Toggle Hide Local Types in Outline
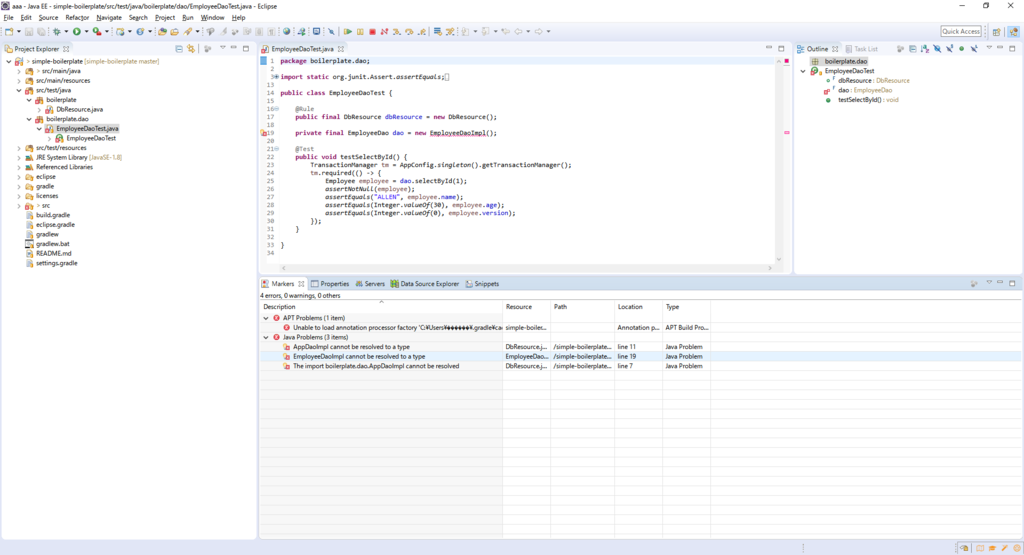Screen dimensions: 1024x555 (974, 48)
